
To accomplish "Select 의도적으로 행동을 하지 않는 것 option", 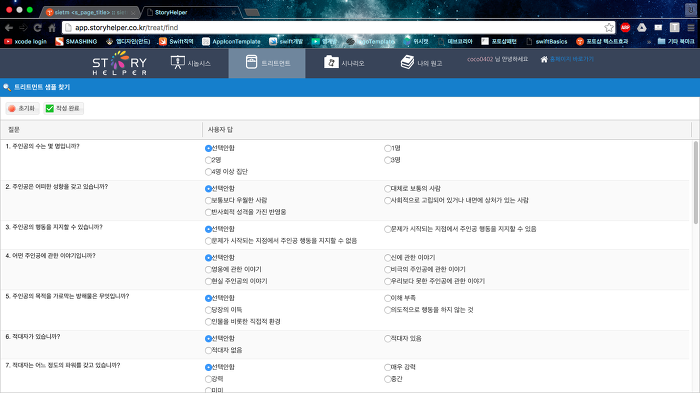I will [388, 310].
